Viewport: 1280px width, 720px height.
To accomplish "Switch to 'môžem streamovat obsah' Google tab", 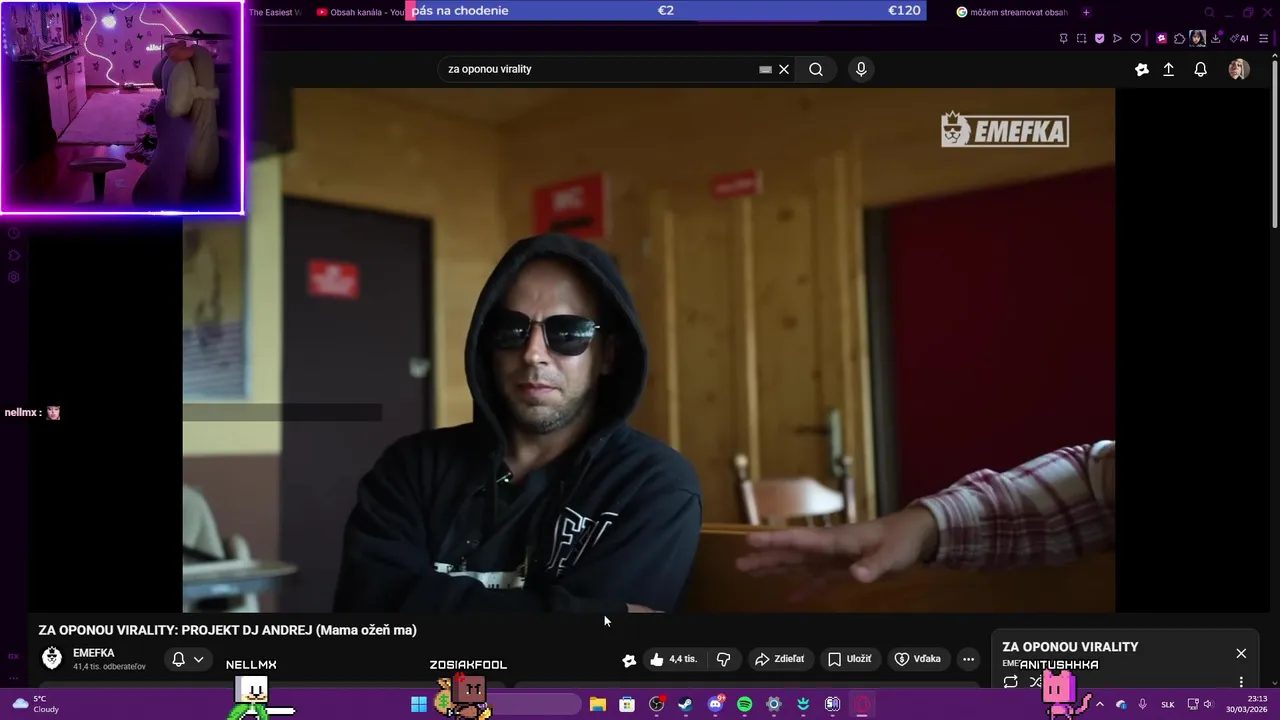I will (x=1012, y=12).
